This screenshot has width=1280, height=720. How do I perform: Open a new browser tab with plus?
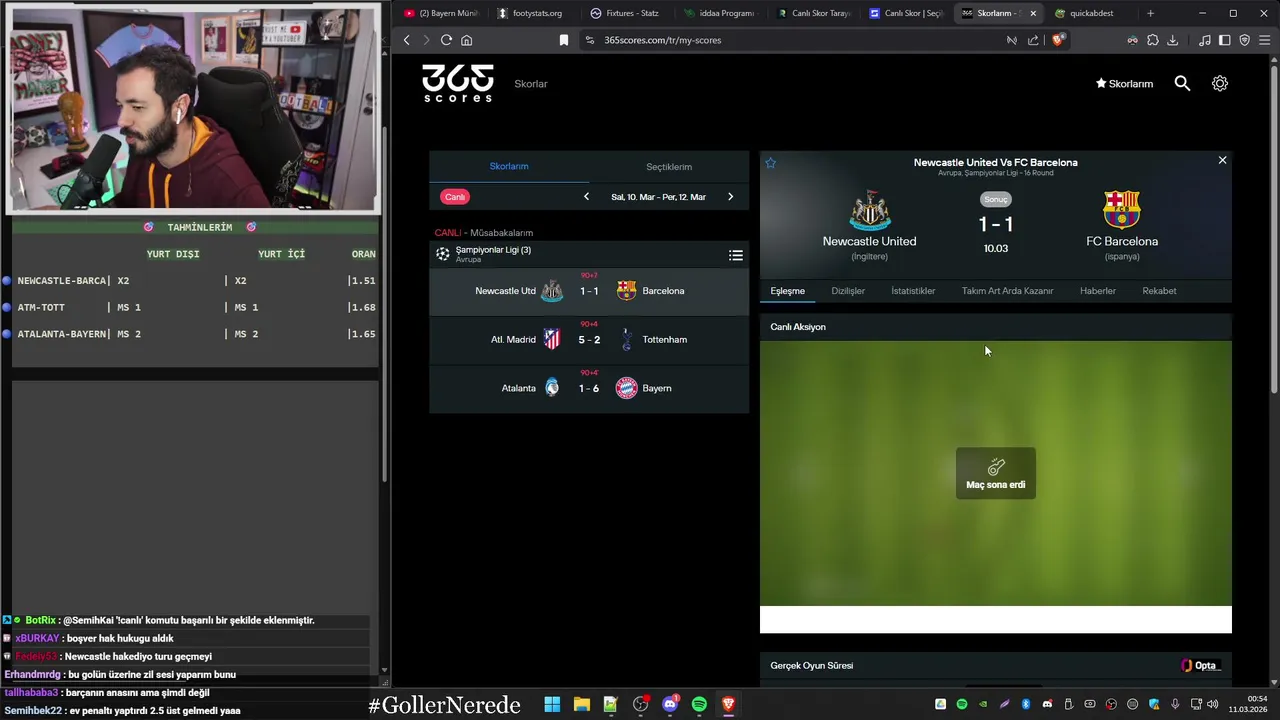coord(1150,13)
